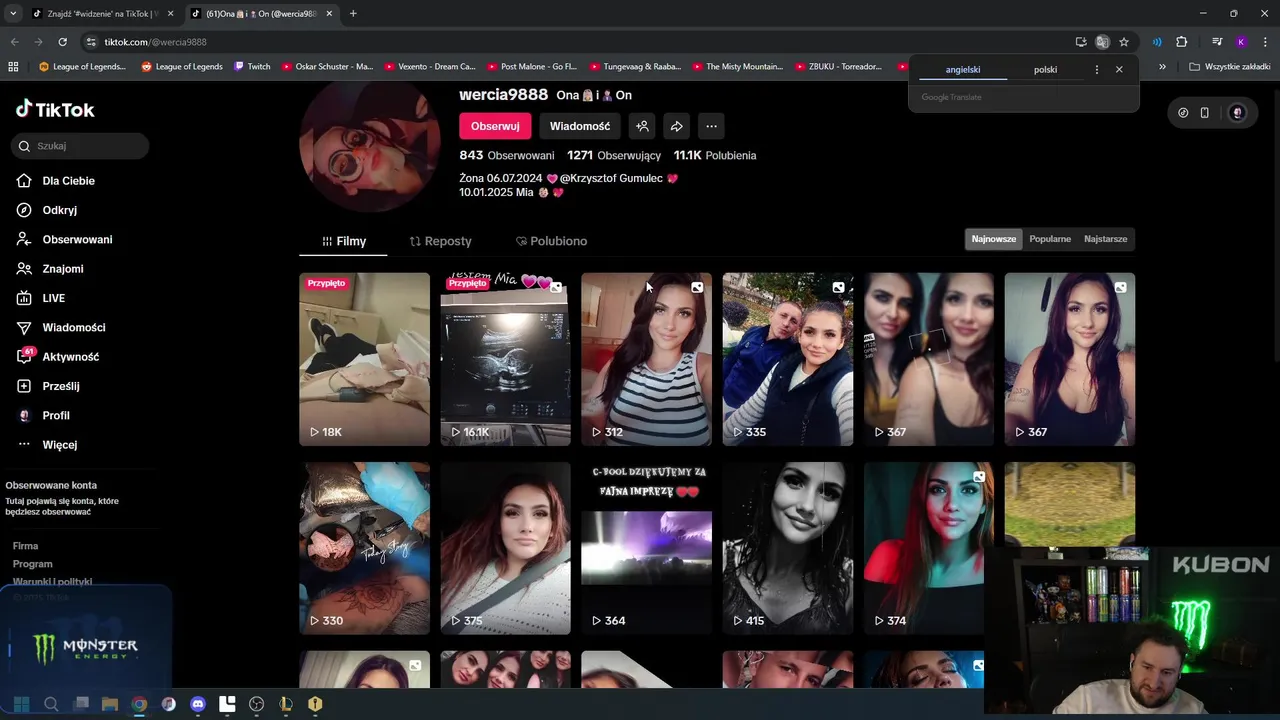Click the browser address bar
The height and width of the screenshot is (720, 1280).
580,42
